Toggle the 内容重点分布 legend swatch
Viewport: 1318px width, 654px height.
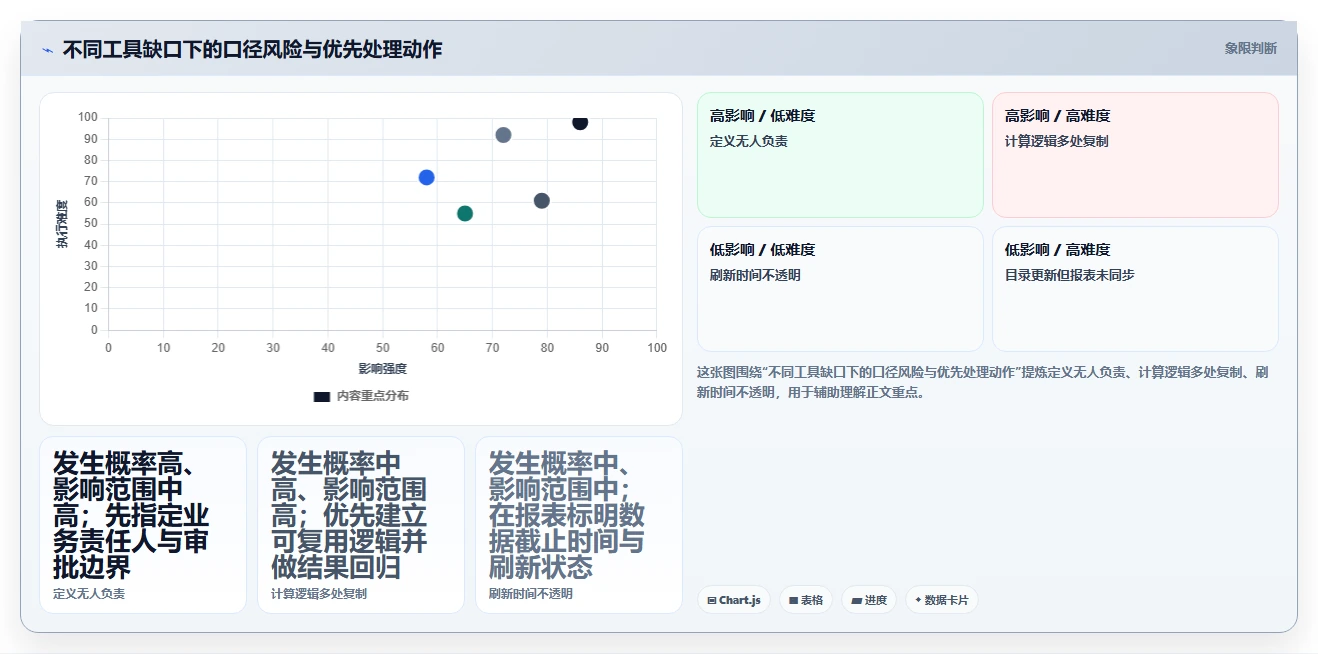click(x=322, y=397)
